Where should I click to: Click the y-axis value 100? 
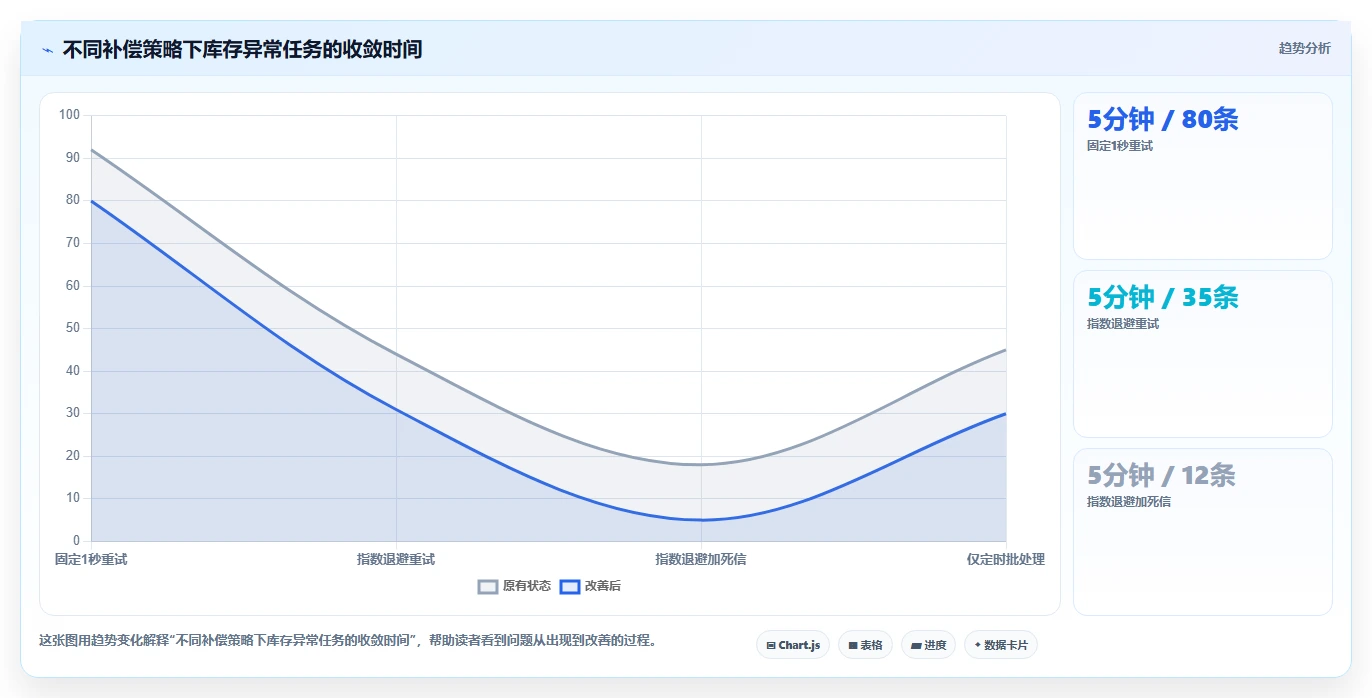click(69, 115)
